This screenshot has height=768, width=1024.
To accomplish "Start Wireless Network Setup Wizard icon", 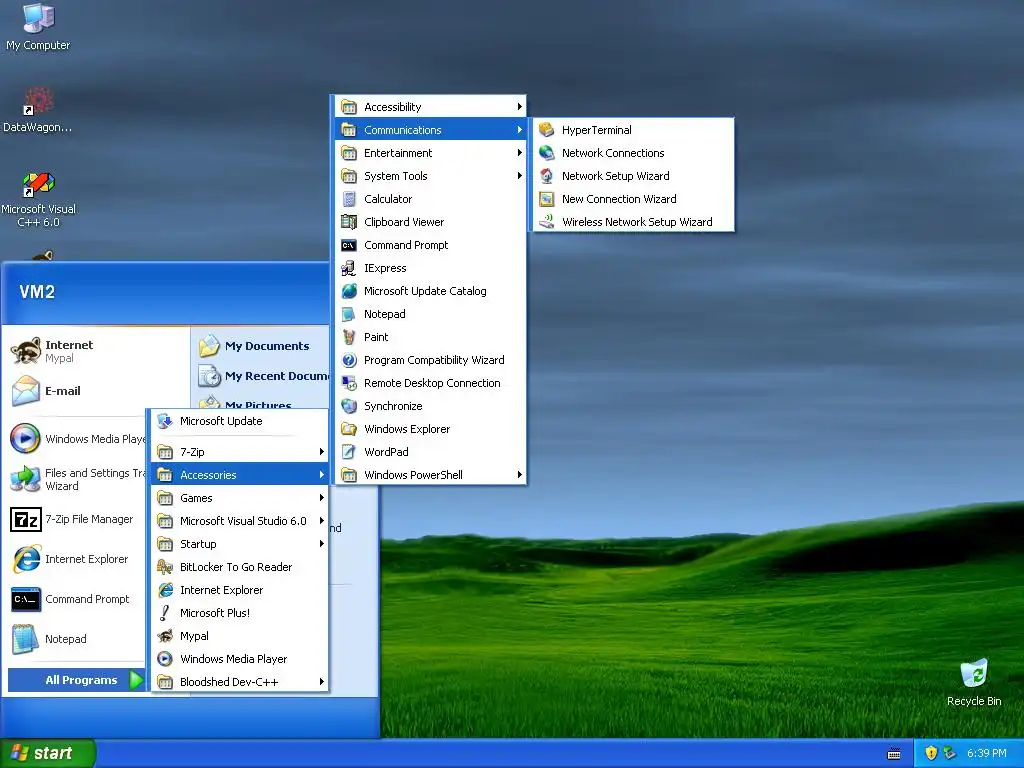I will (546, 222).
